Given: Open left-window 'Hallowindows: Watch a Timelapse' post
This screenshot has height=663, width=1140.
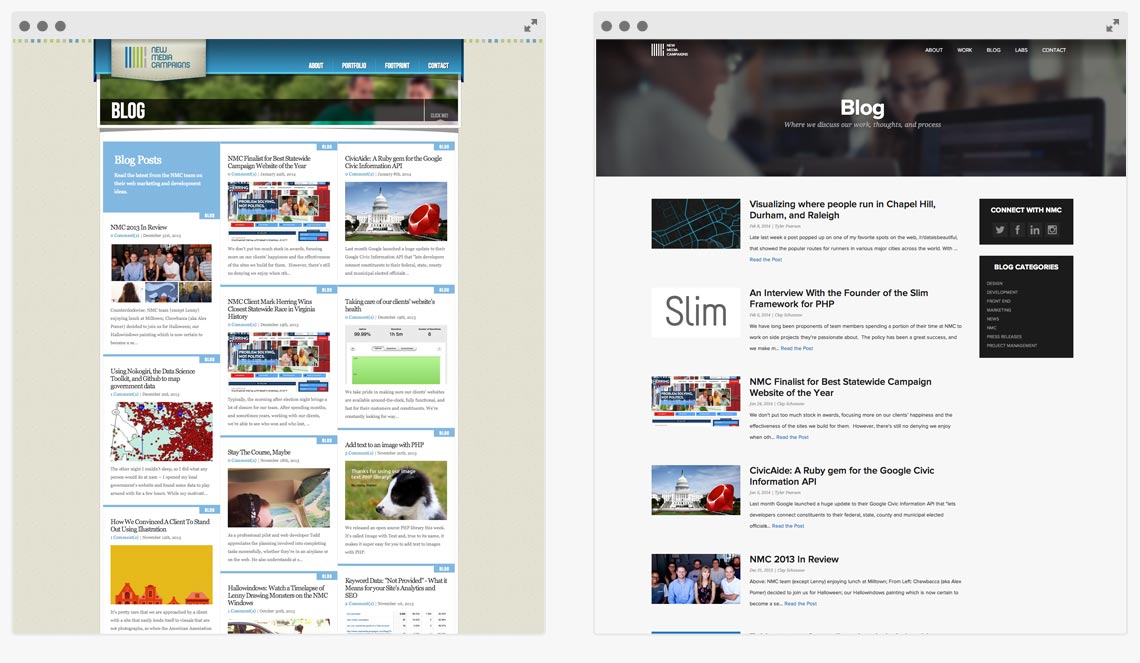Looking at the screenshot, I should click(278, 595).
